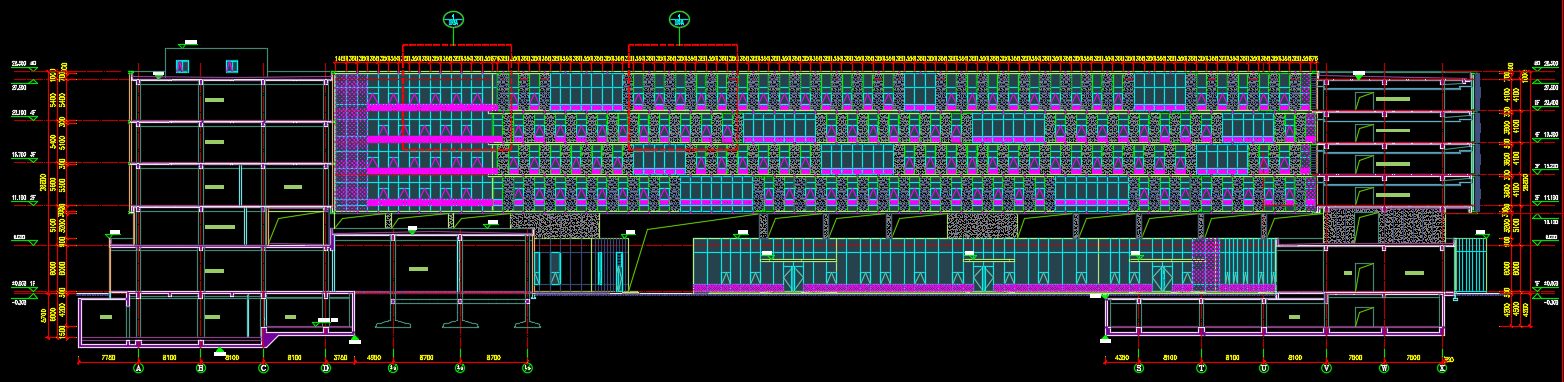Screen dimensions: 1564x382
Task: Select grid axis bubble U
Action: click(x=1264, y=368)
